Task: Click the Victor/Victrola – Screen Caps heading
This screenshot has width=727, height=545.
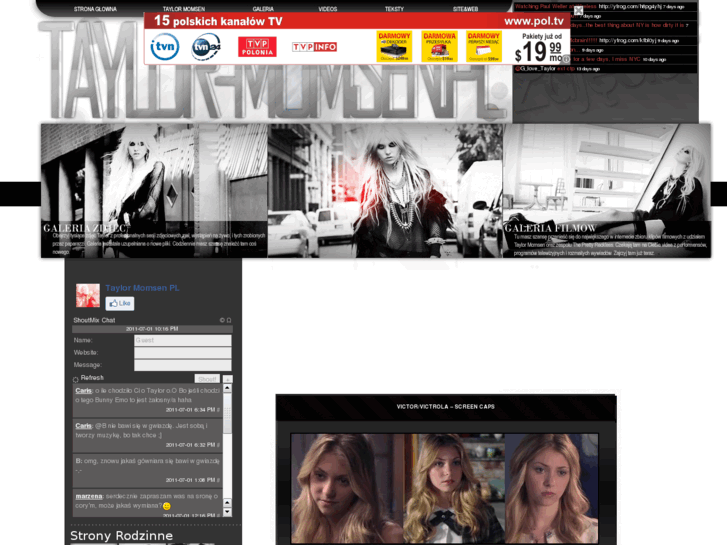Action: [x=446, y=407]
